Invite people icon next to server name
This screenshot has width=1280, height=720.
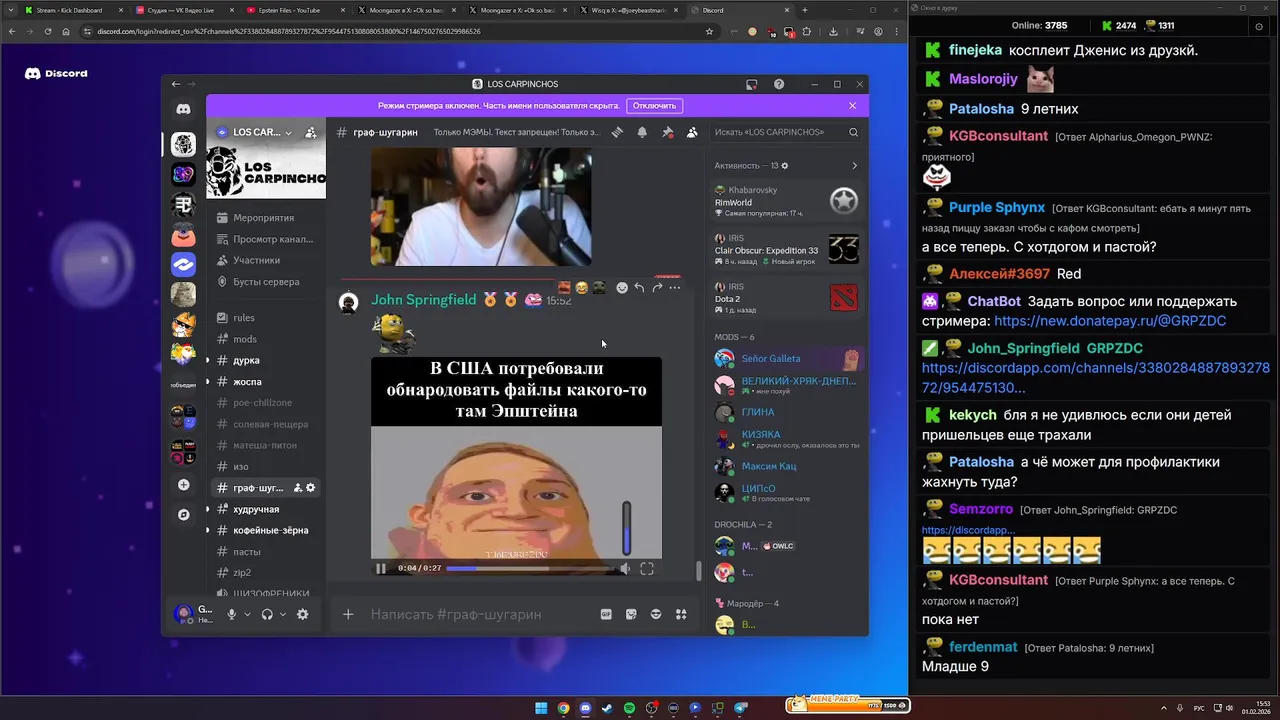311,132
